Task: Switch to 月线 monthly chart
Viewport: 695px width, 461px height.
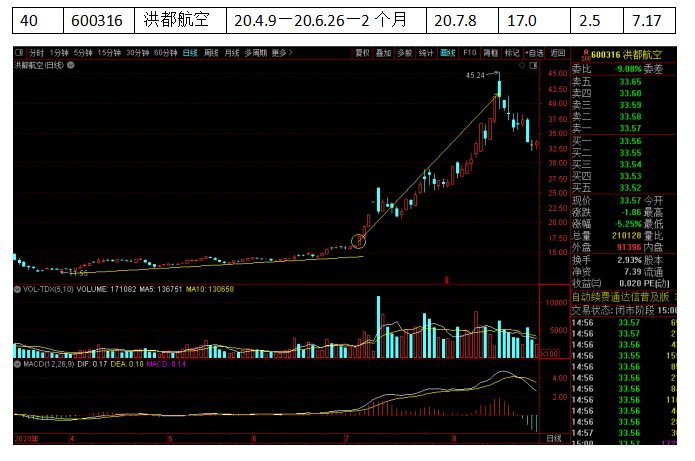Action: (x=231, y=53)
